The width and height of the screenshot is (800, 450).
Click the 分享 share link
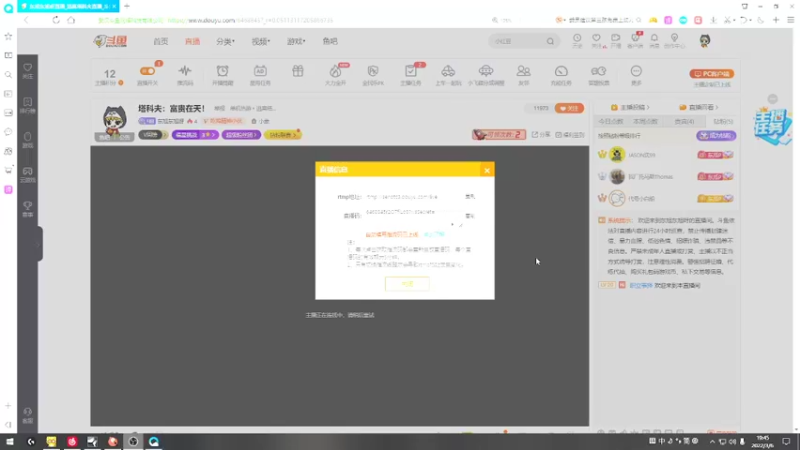tap(541, 135)
